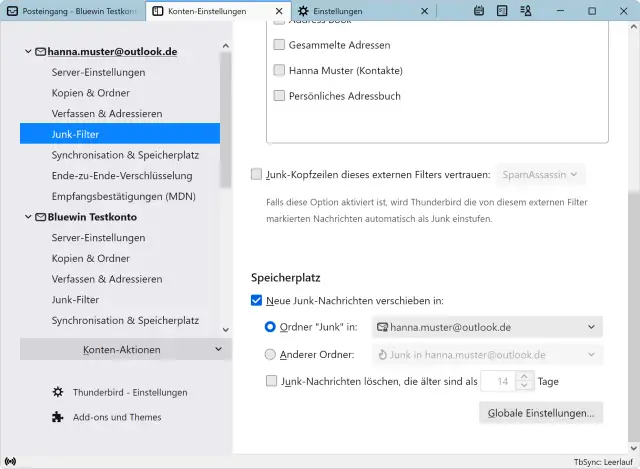Collapse the hanna.muster@outlook.de account tree
Viewport: 640px width, 469px height.
pyautogui.click(x=28, y=51)
